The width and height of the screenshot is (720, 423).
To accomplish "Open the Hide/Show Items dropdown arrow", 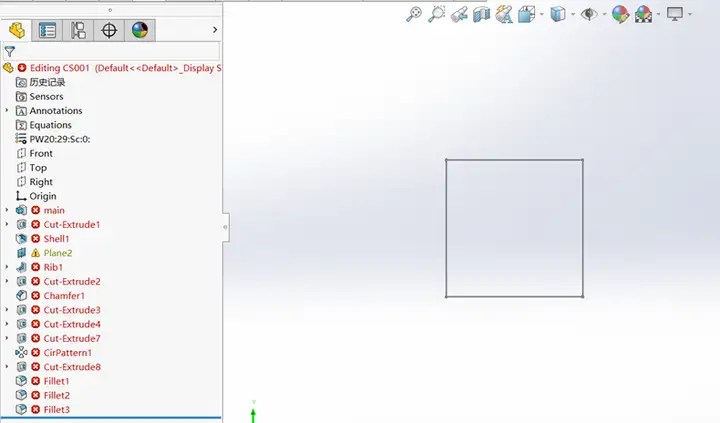I will coord(604,14).
